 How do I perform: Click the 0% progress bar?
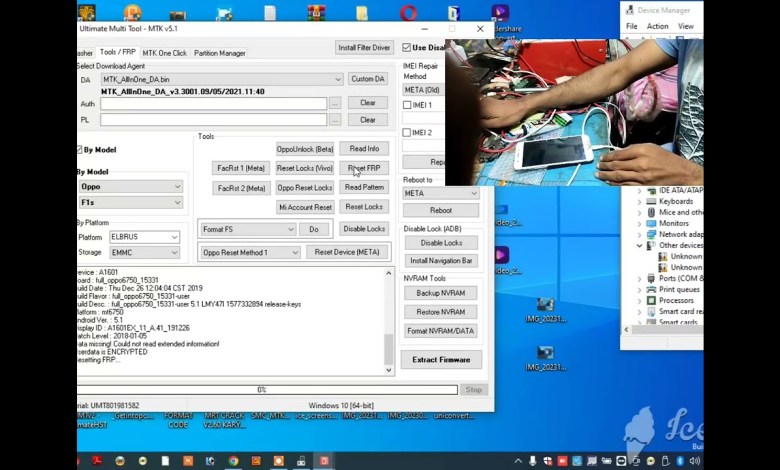point(267,390)
